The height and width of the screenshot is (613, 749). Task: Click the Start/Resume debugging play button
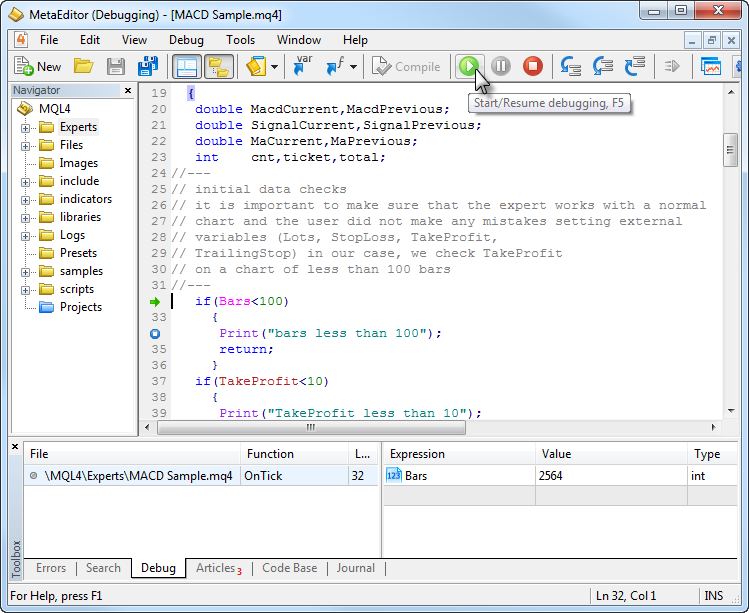point(467,67)
